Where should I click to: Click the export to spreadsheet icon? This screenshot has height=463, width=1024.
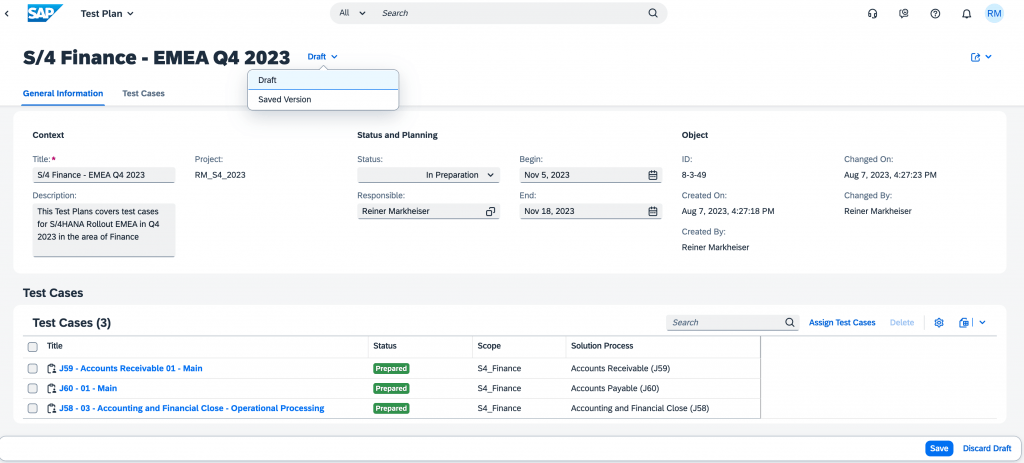(964, 323)
